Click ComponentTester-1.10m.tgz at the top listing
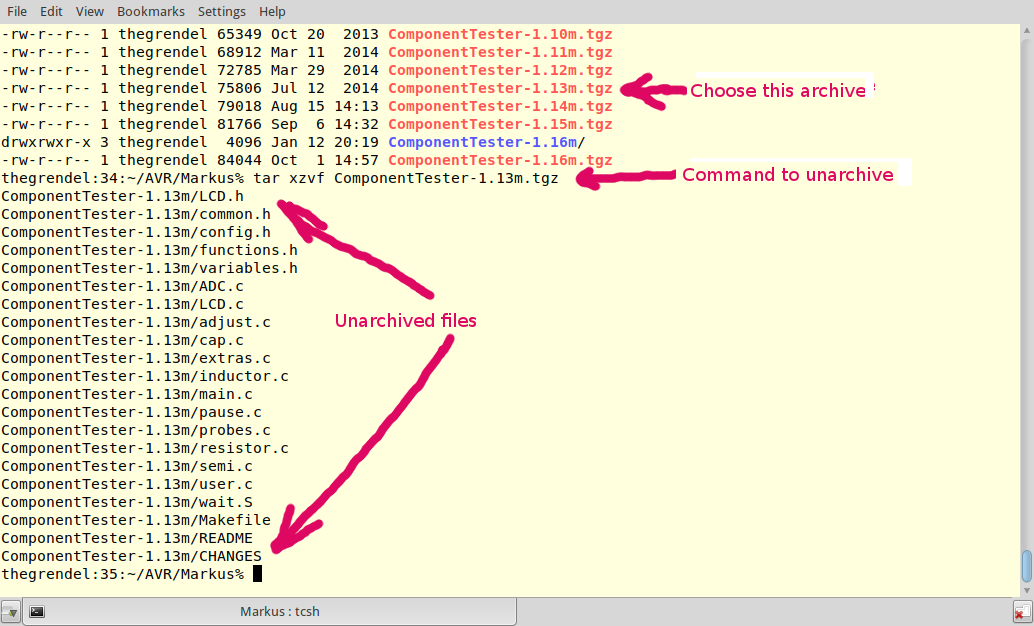 tap(498, 34)
